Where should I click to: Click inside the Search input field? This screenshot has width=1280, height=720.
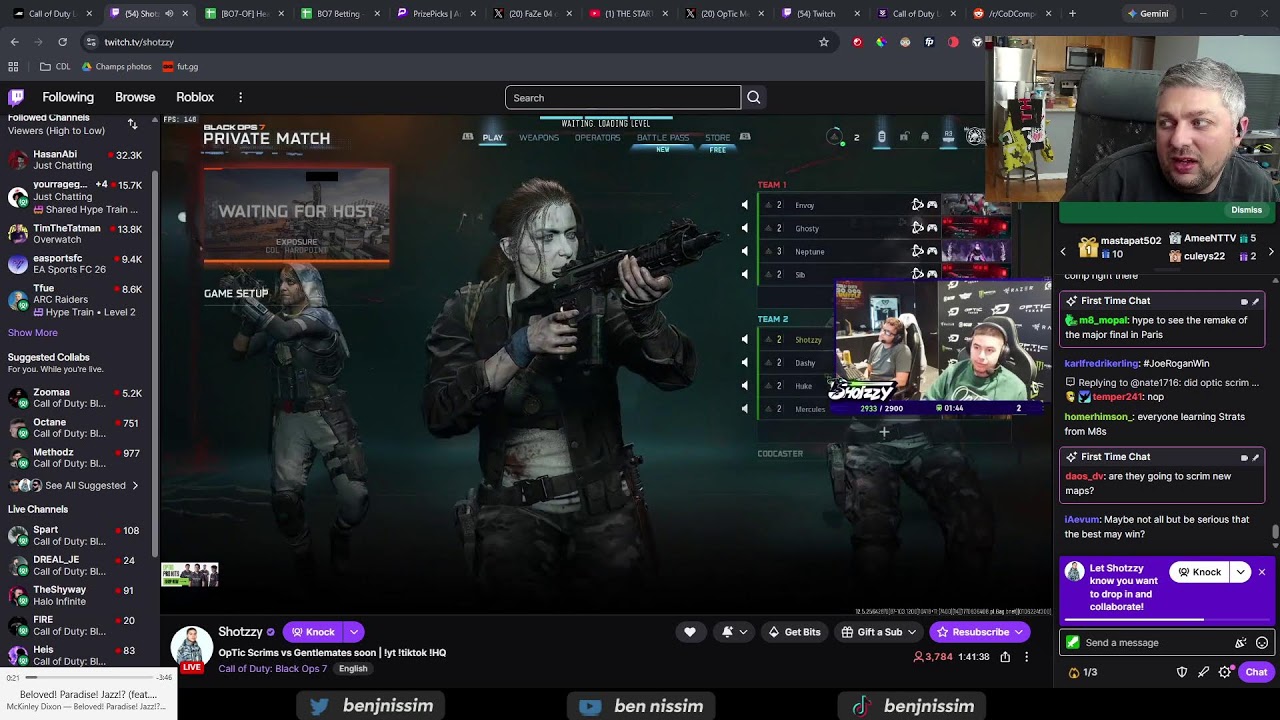click(x=623, y=97)
